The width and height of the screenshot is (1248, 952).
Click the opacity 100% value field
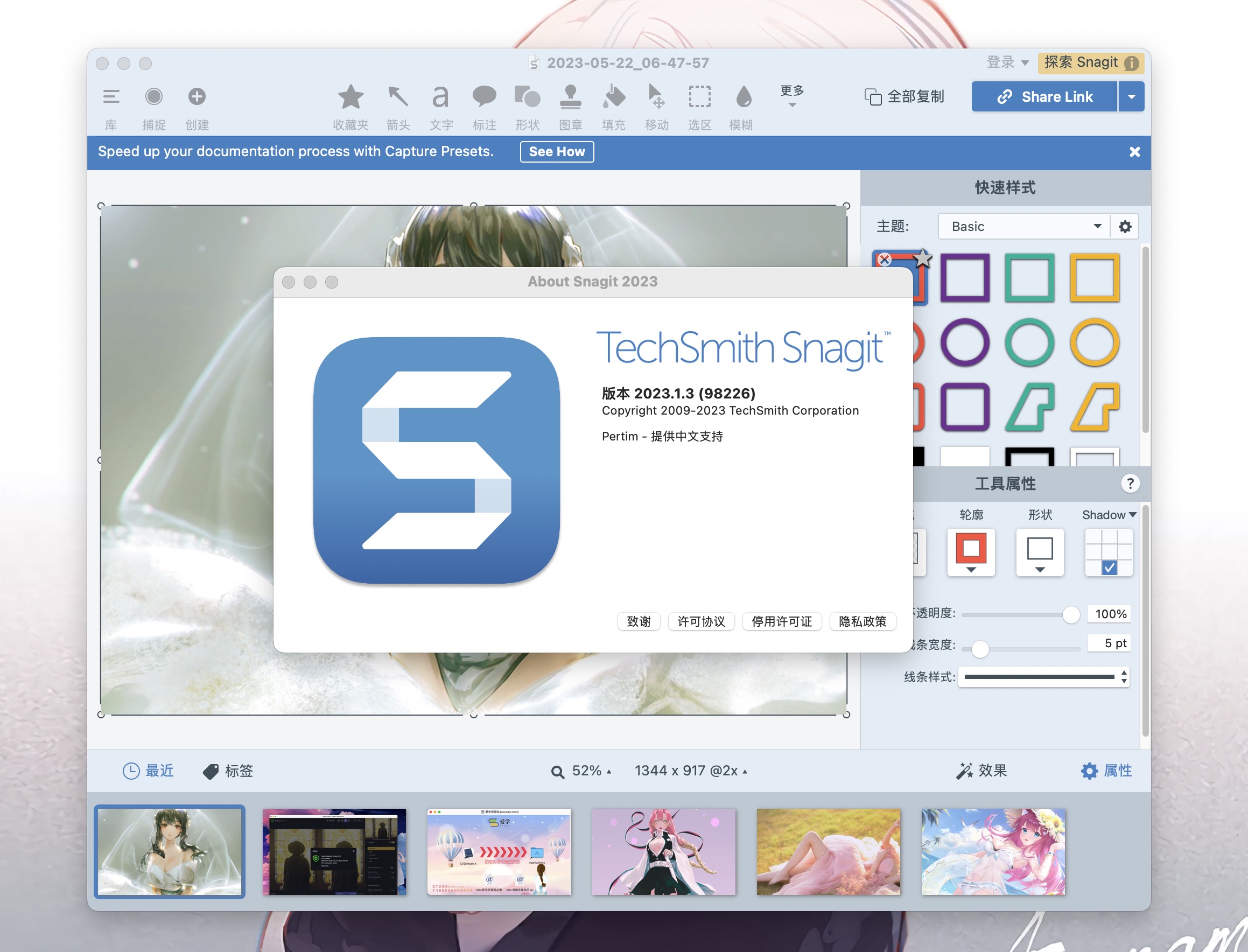tap(1109, 614)
